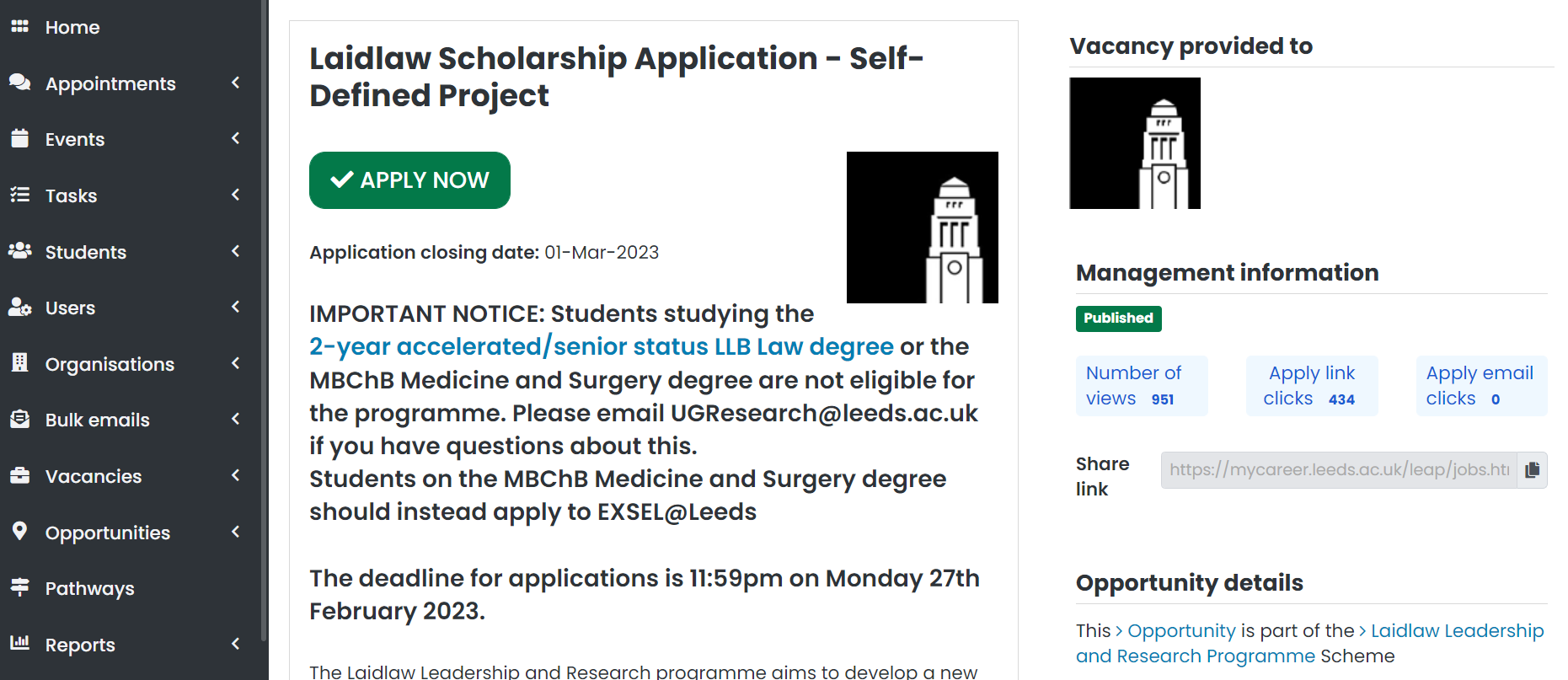This screenshot has width=1568, height=680.
Task: Expand the Vacancies submenu chevron
Action: pos(236,475)
